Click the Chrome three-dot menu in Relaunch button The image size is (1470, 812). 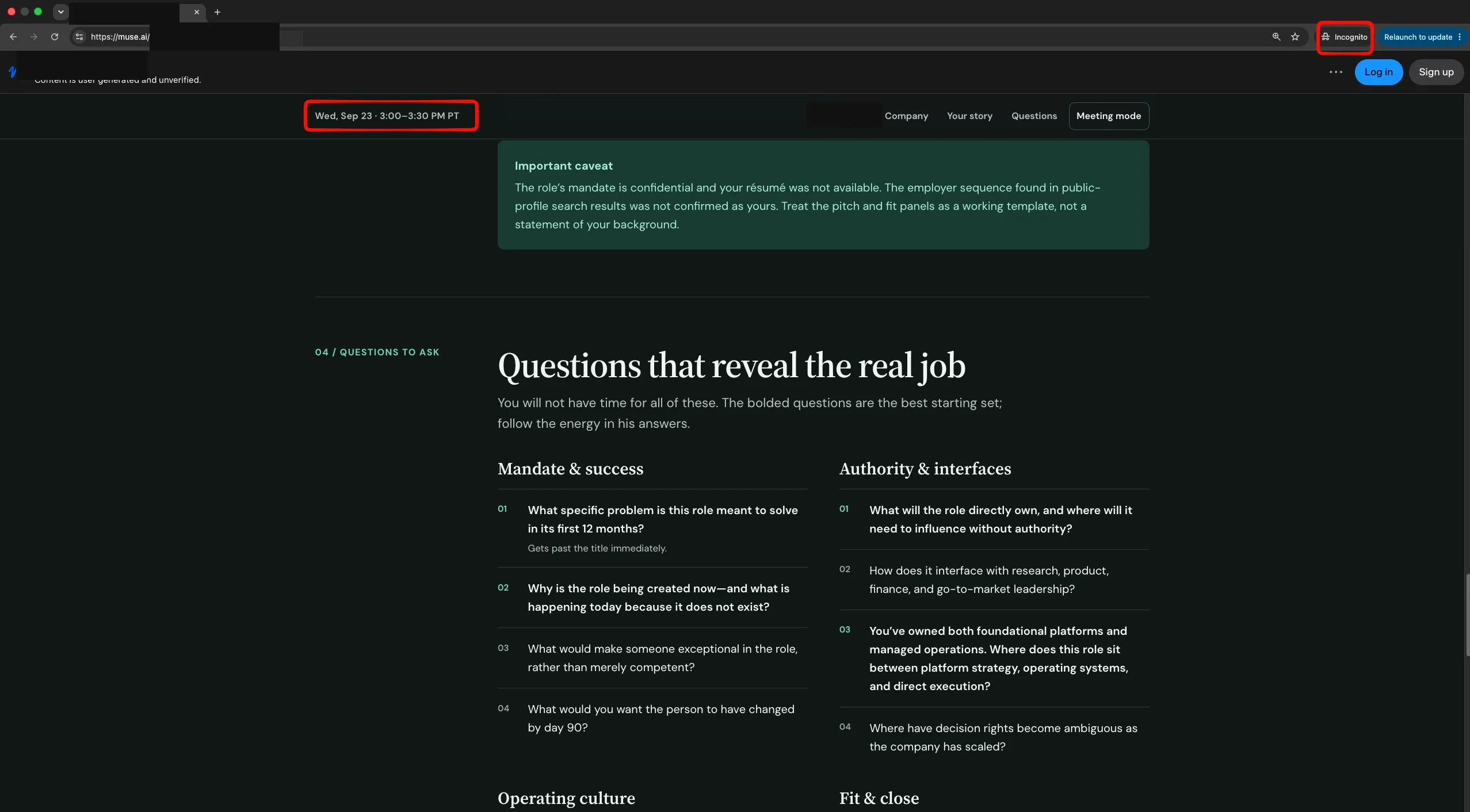pyautogui.click(x=1460, y=37)
